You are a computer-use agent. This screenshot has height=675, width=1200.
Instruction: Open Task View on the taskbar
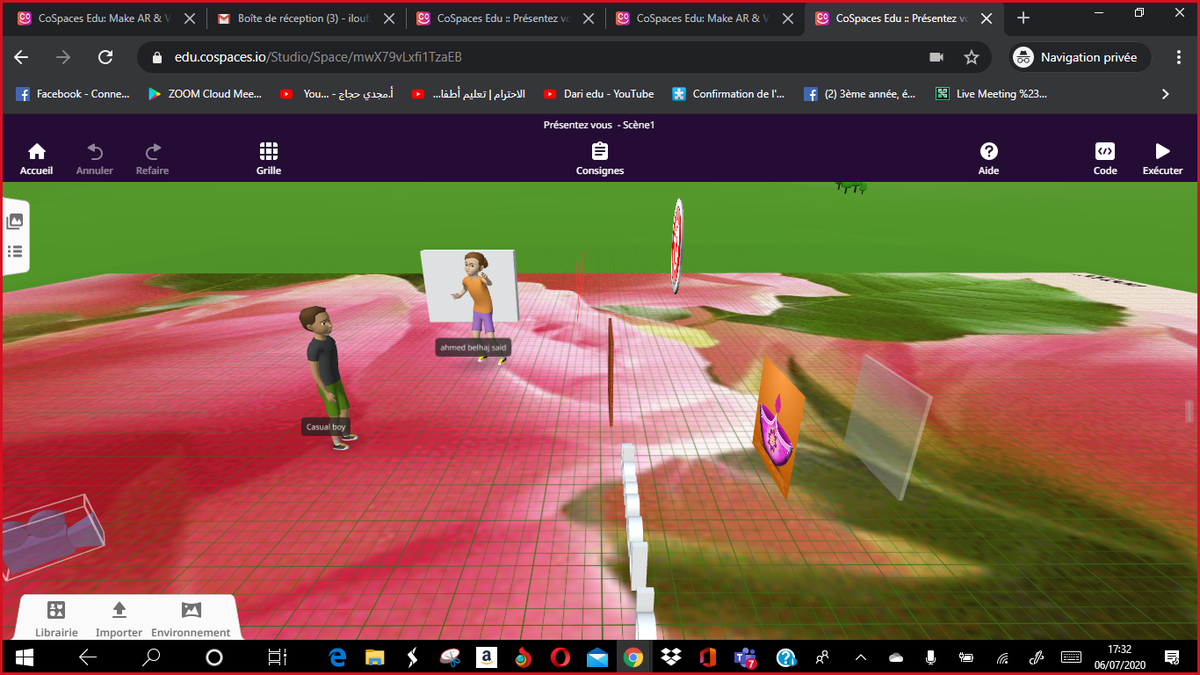[277, 657]
